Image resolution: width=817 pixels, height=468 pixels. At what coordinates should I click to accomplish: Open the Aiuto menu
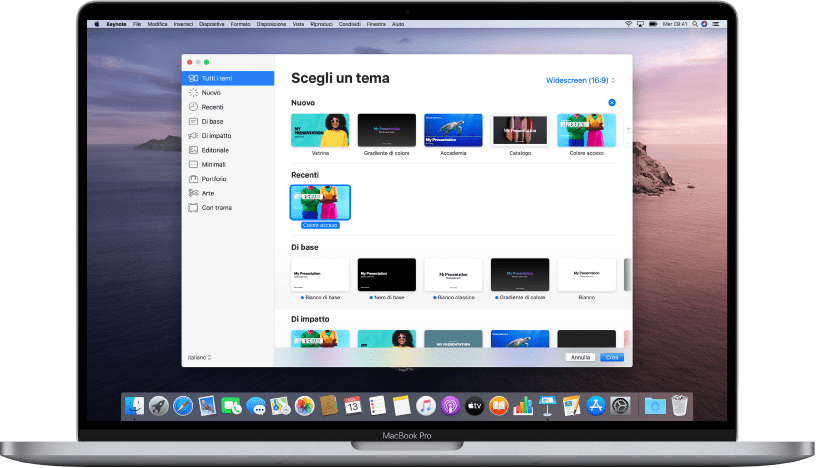pos(398,24)
